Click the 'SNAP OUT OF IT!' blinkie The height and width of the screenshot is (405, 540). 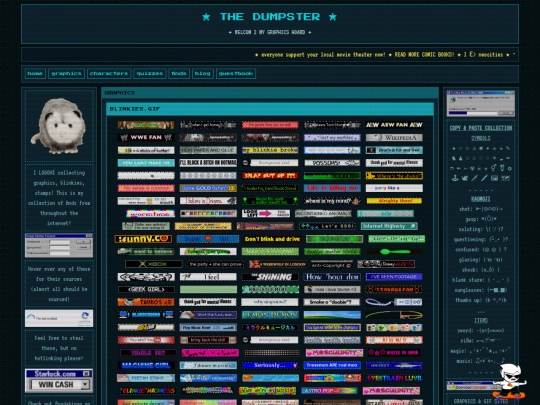tap(270, 176)
